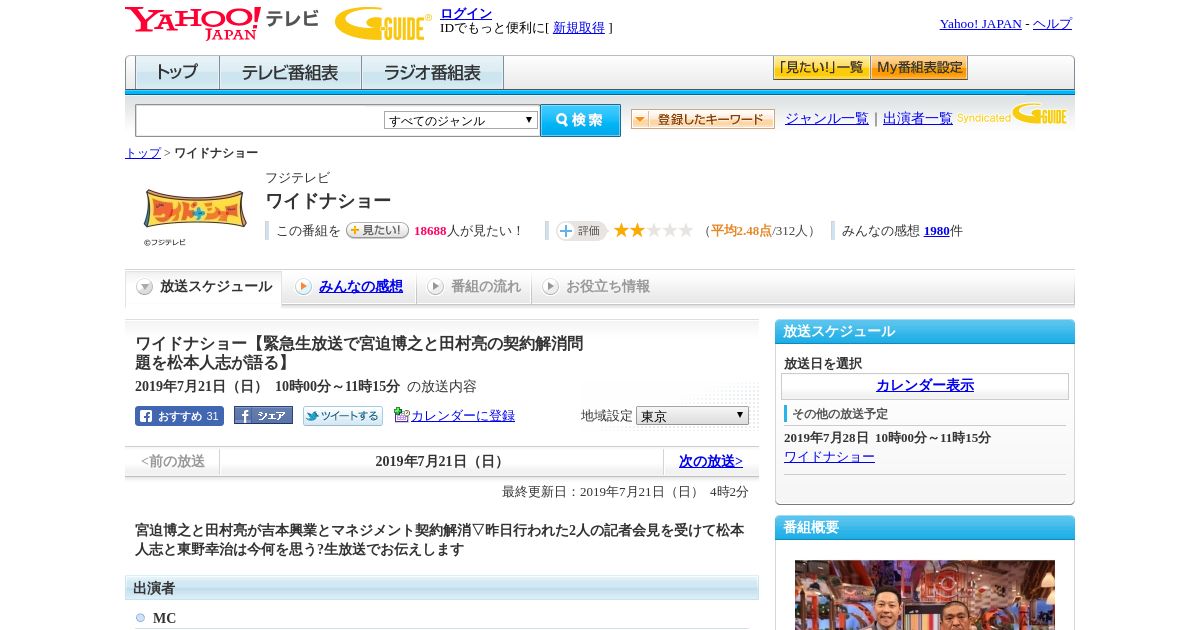Click the 検索 search button

pos(580,120)
